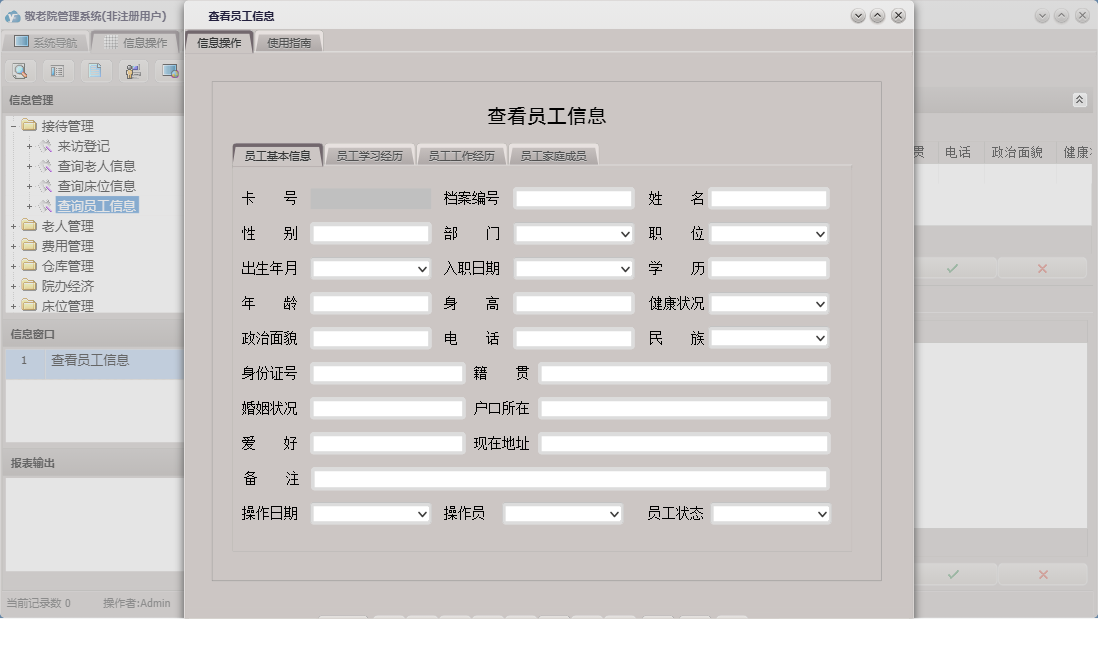Select the search/query toolbar icon
Image resolution: width=1098 pixels, height=655 pixels.
pos(19,71)
